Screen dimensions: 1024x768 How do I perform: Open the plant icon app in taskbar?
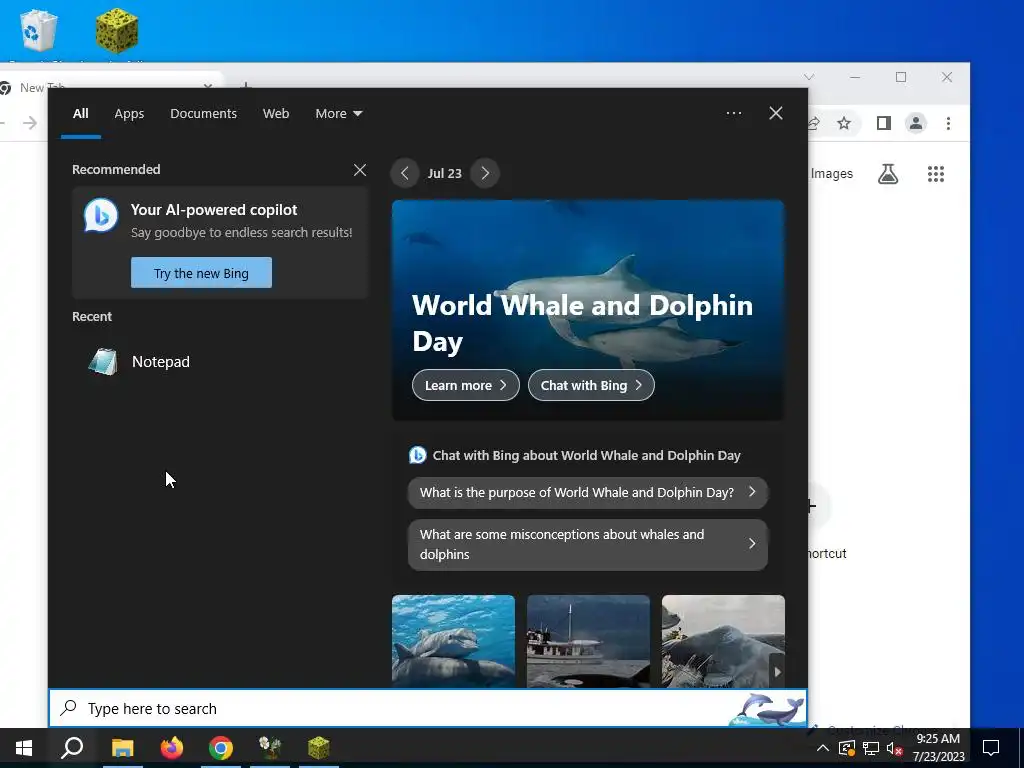pyautogui.click(x=270, y=748)
